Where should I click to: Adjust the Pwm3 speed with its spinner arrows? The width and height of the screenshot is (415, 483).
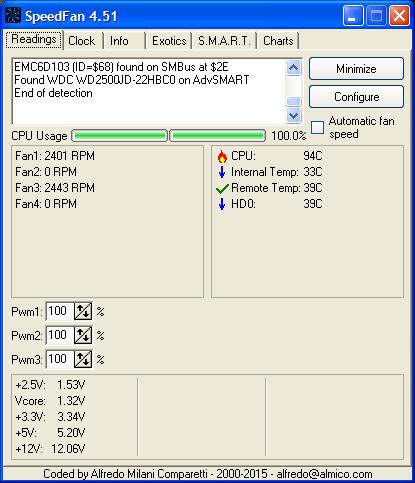[x=83, y=359]
